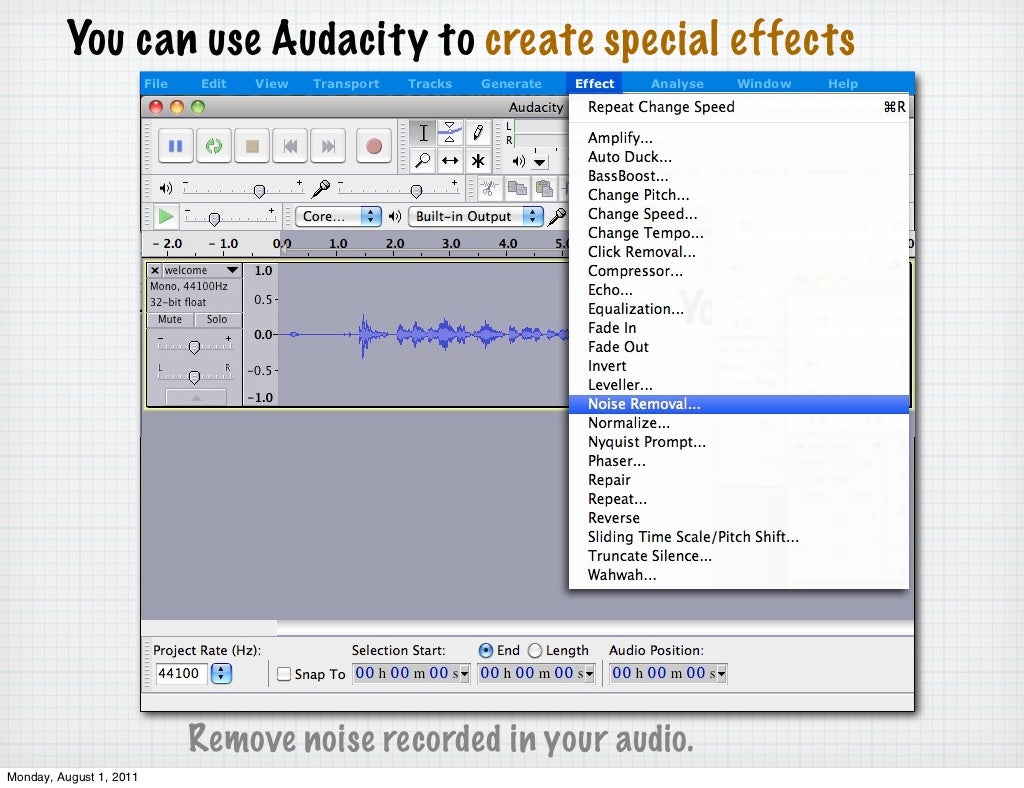The image size is (1024, 788).
Task: Select the Draw pencil tool
Action: [478, 133]
